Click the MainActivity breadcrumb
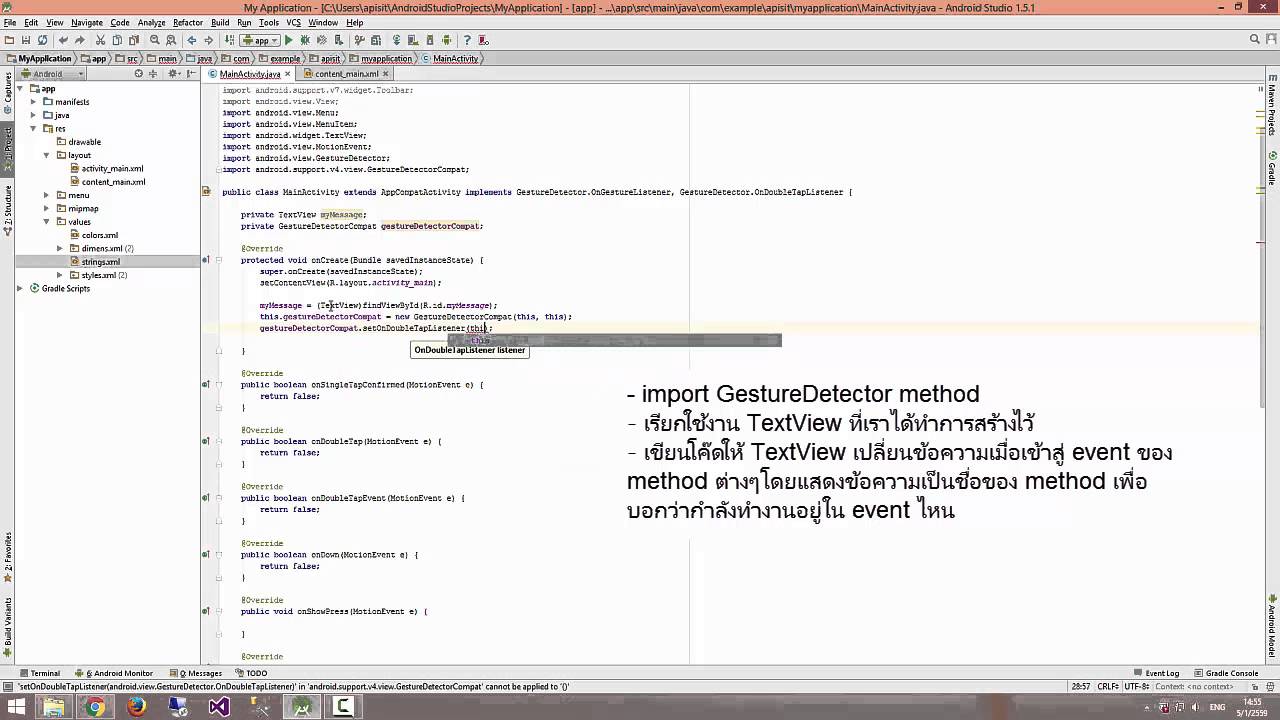Screen dimensions: 1280x720 449,58
